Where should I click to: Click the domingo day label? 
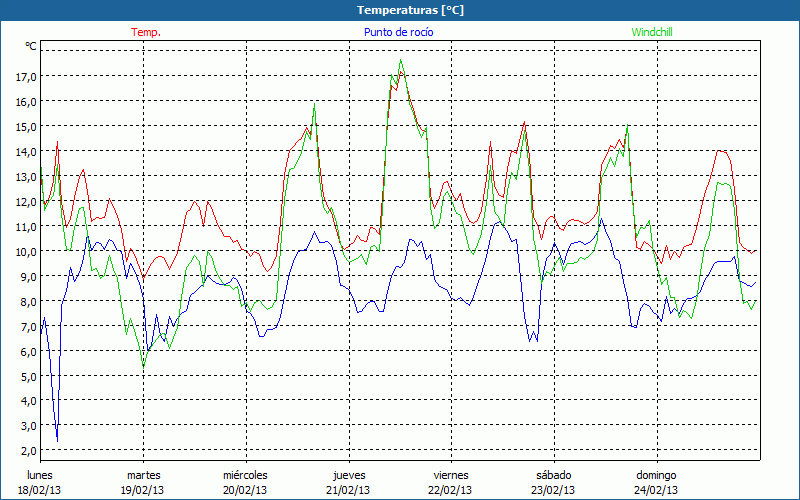pyautogui.click(x=657, y=475)
